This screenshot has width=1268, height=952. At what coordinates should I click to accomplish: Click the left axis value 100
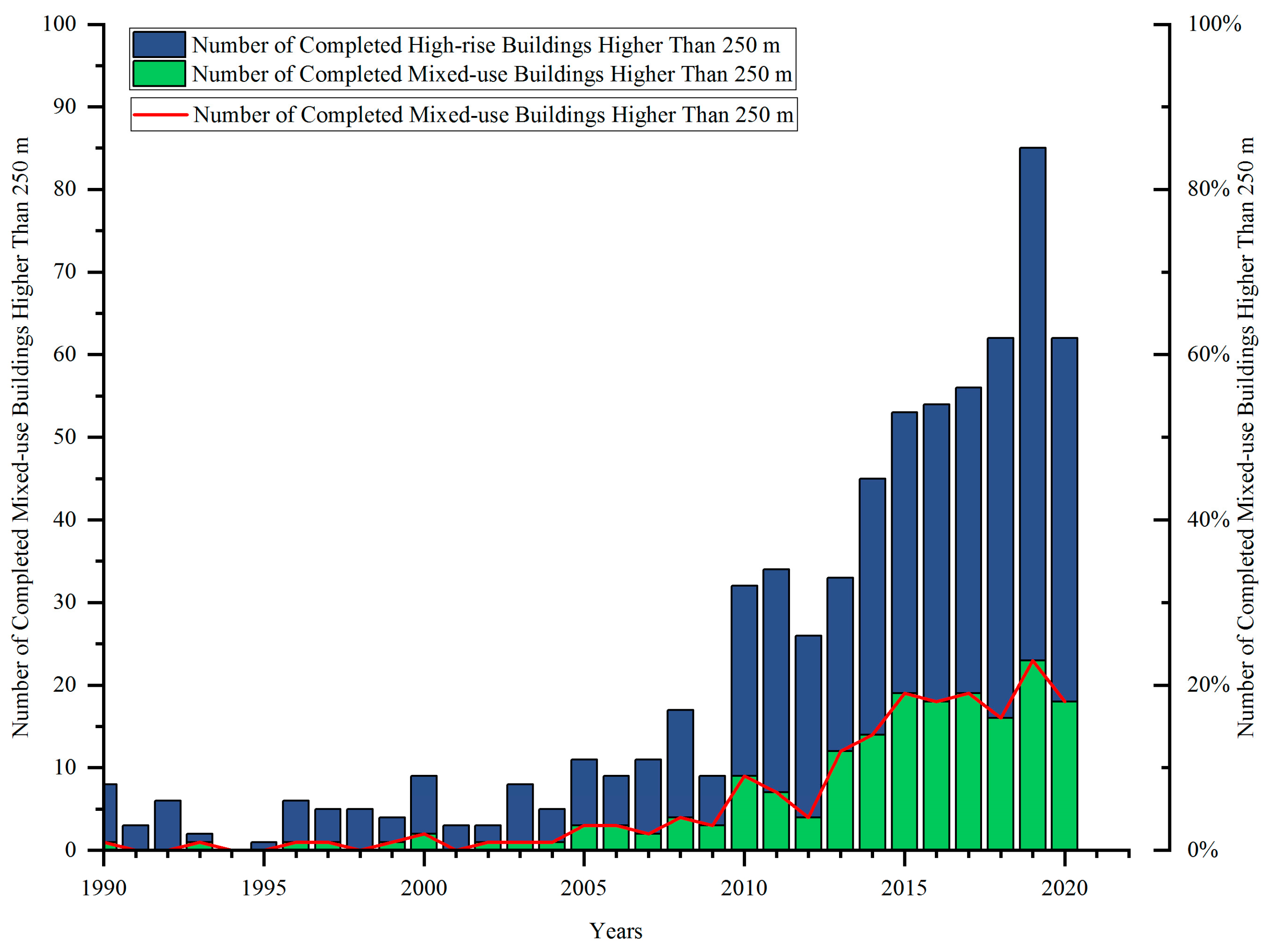[59, 24]
